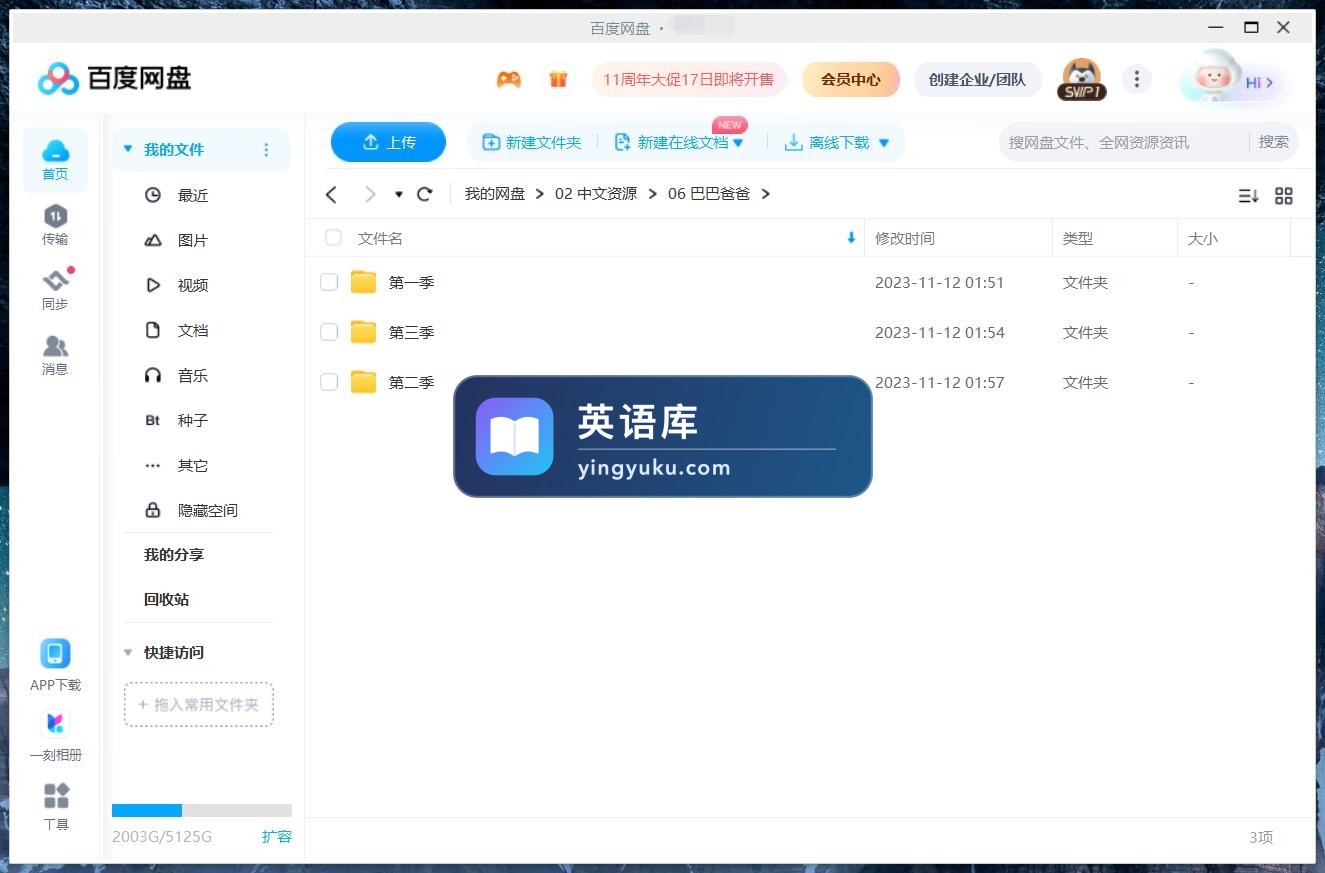Click the 第一季 folder icon
Screen dimensions: 1325x873
[x=364, y=282]
